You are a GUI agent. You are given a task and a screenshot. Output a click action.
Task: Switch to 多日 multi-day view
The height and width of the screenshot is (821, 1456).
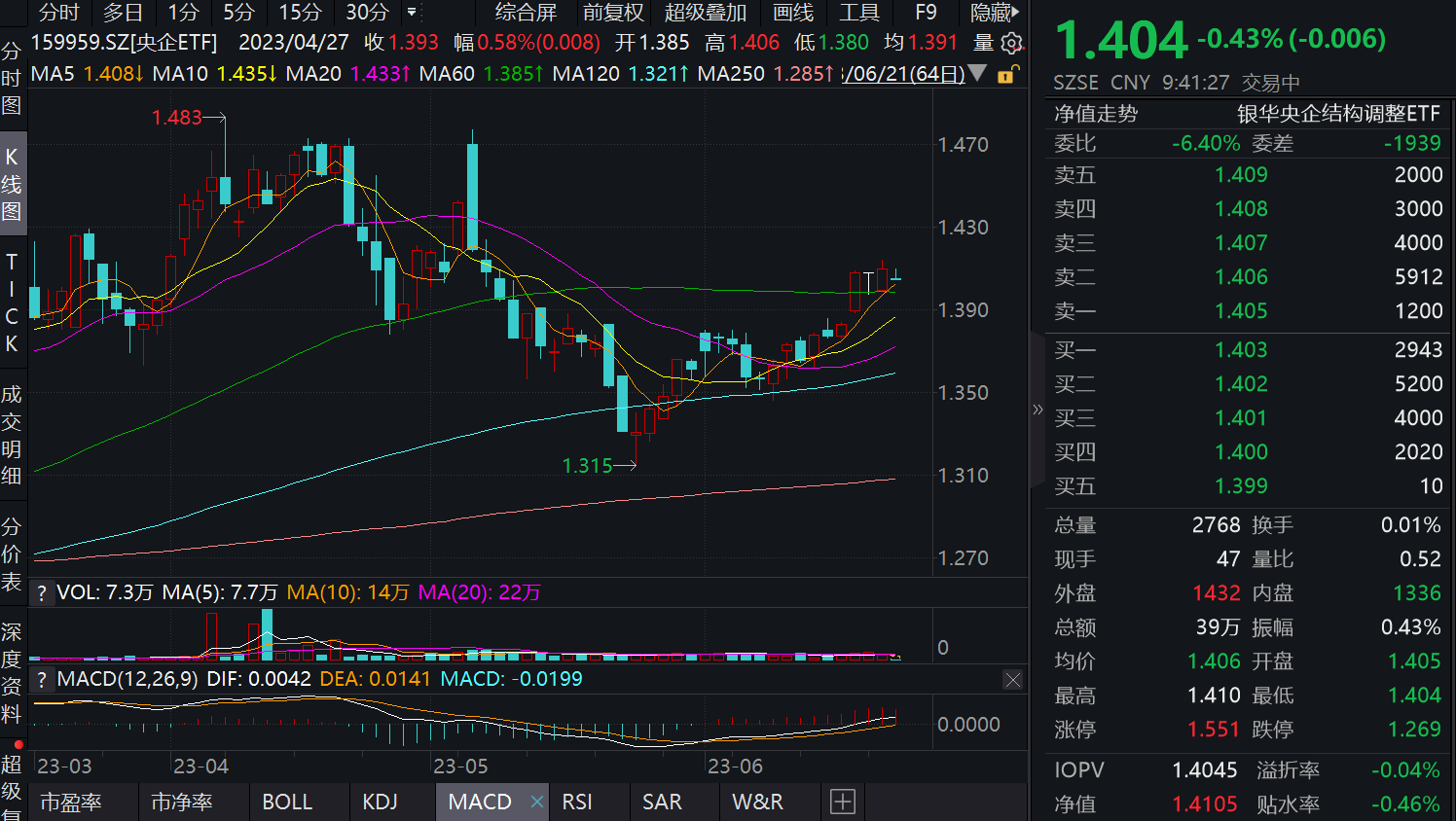[x=123, y=13]
